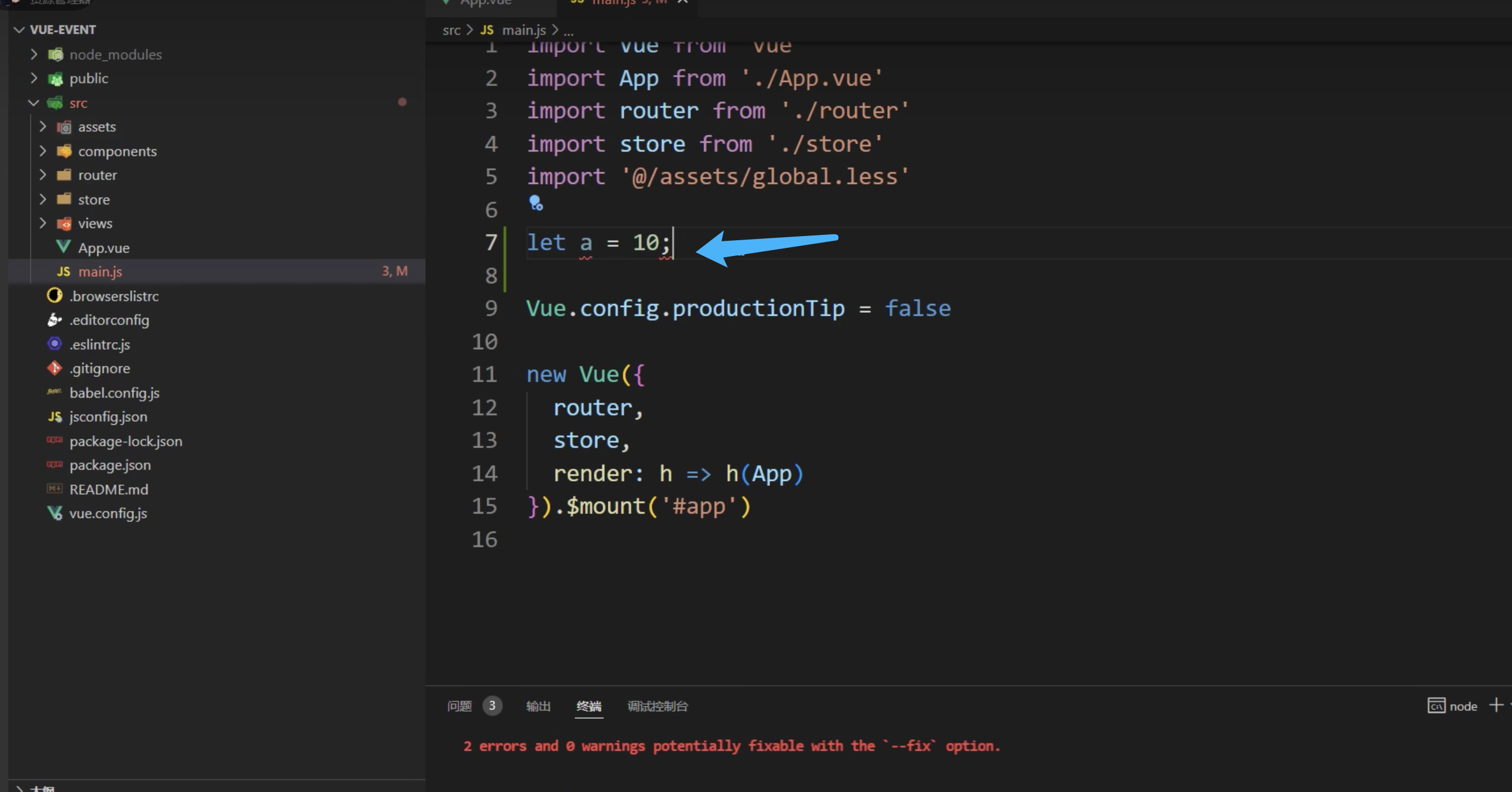Click the JS icon beside main.js in explorer
This screenshot has height=792, width=1512.
tap(63, 272)
